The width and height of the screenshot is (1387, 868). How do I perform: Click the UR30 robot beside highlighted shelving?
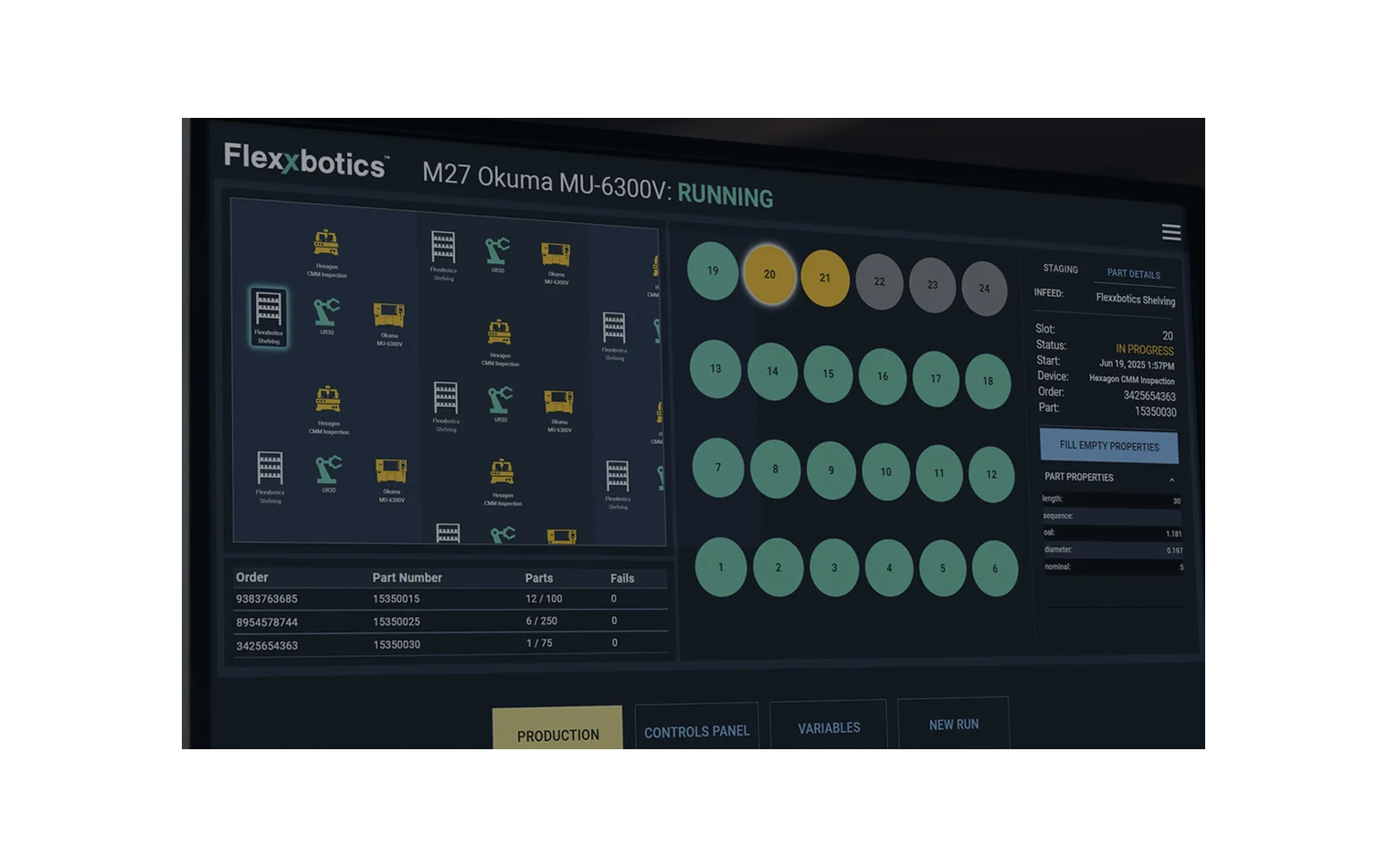[x=327, y=317]
